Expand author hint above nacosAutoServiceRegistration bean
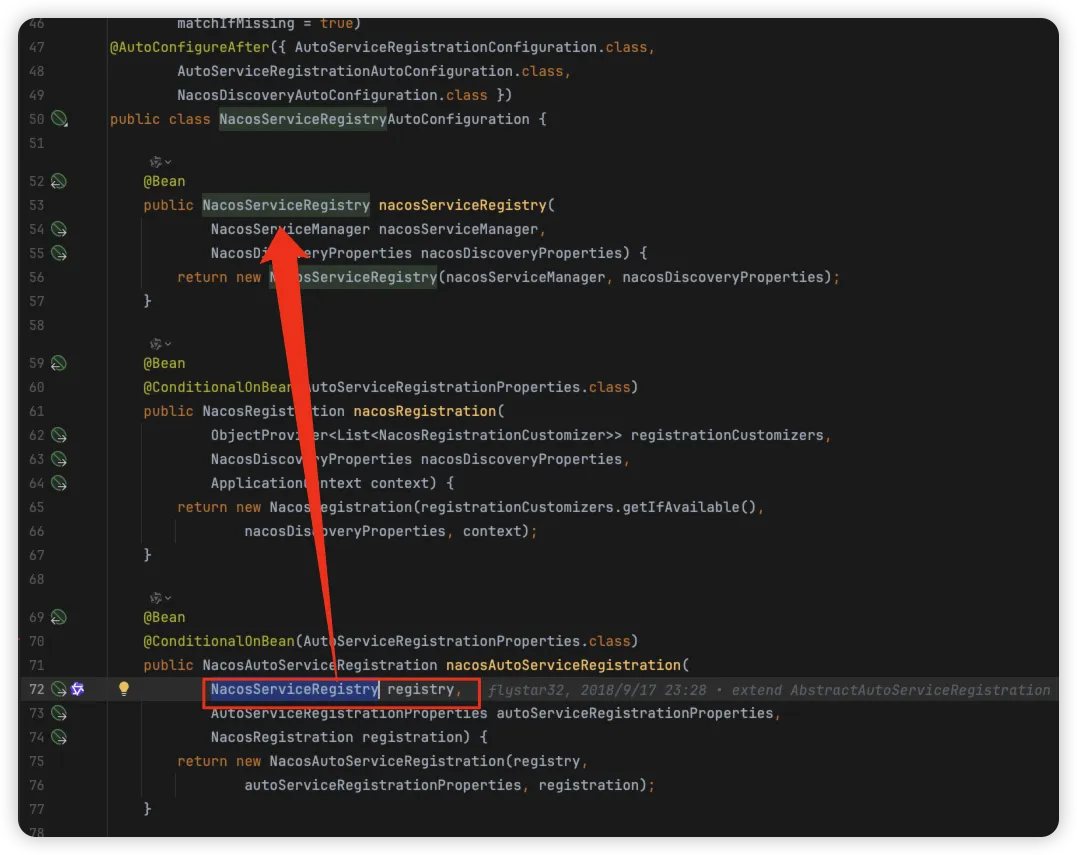 click(x=160, y=597)
